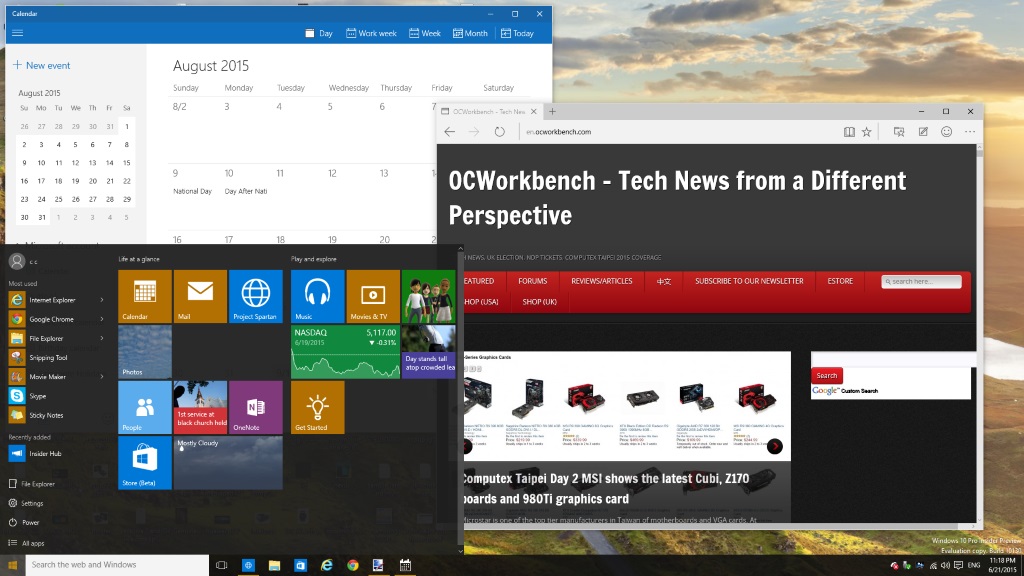Open the People tile

145,408
